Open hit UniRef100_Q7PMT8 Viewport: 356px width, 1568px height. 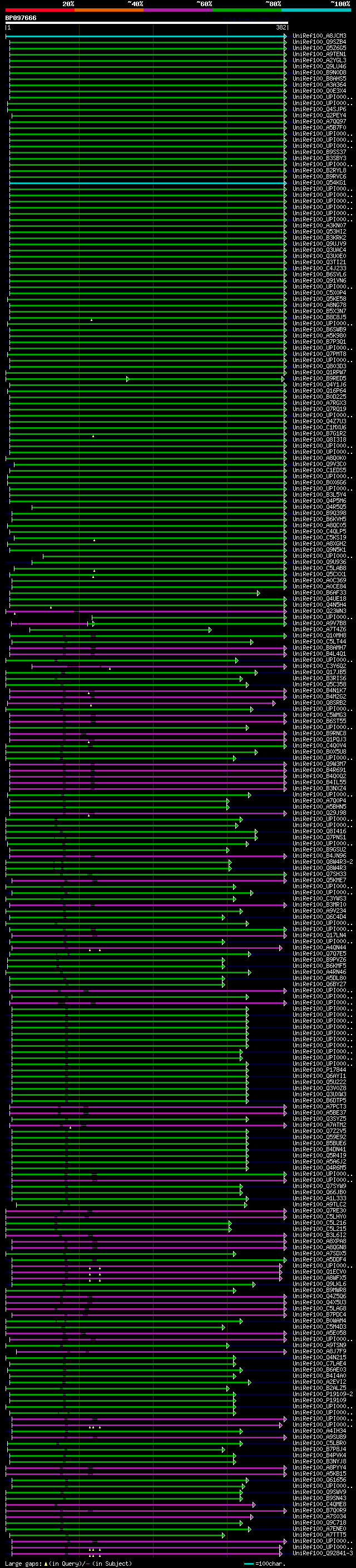pos(319,354)
